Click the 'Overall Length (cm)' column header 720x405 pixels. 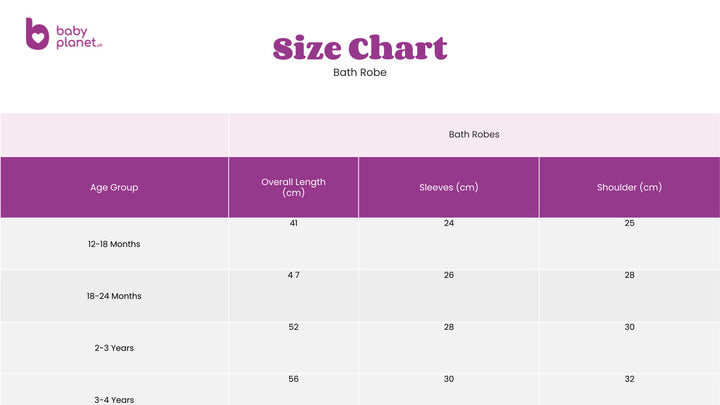tap(293, 187)
